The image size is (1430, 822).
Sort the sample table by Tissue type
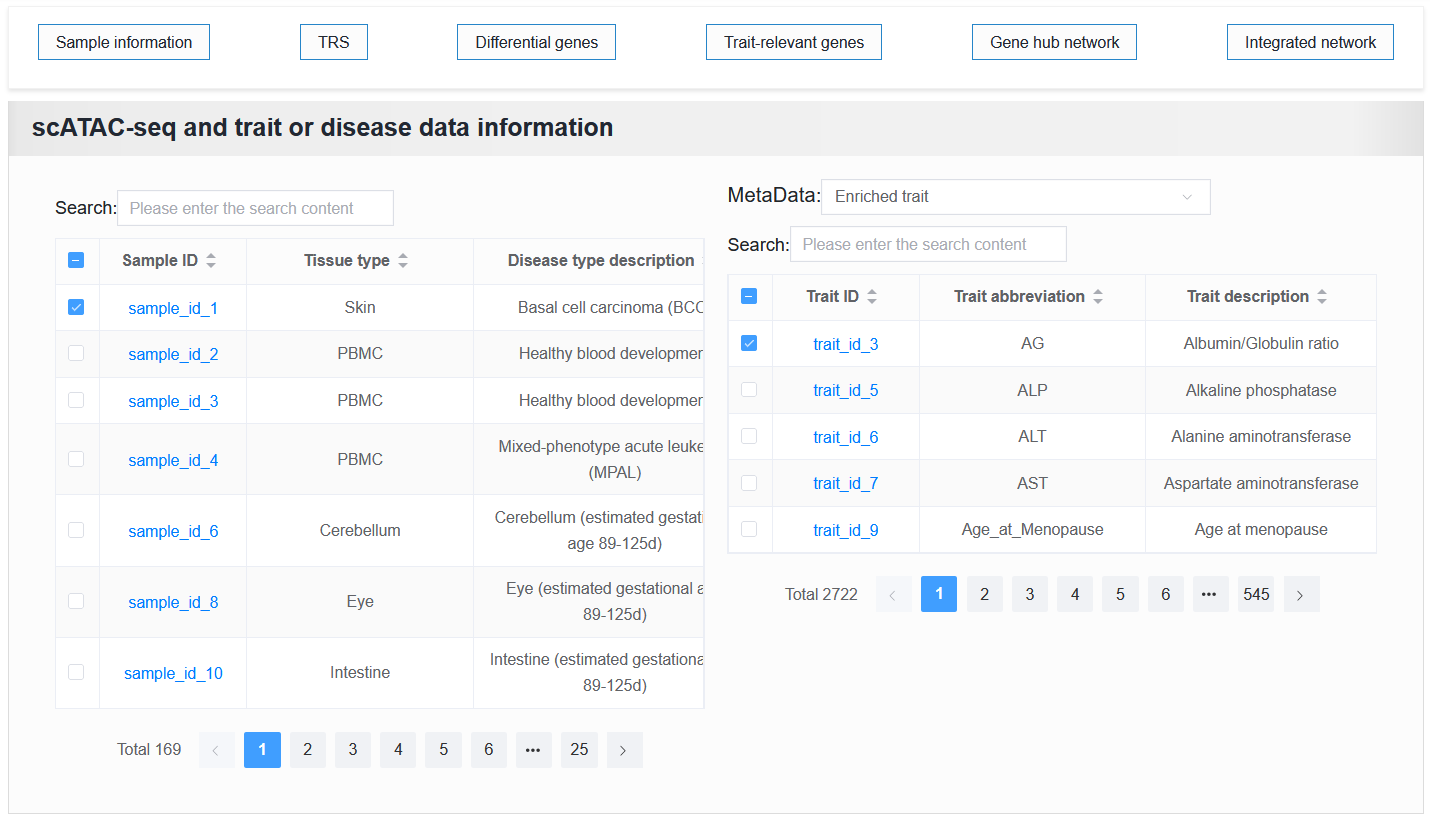point(403,261)
